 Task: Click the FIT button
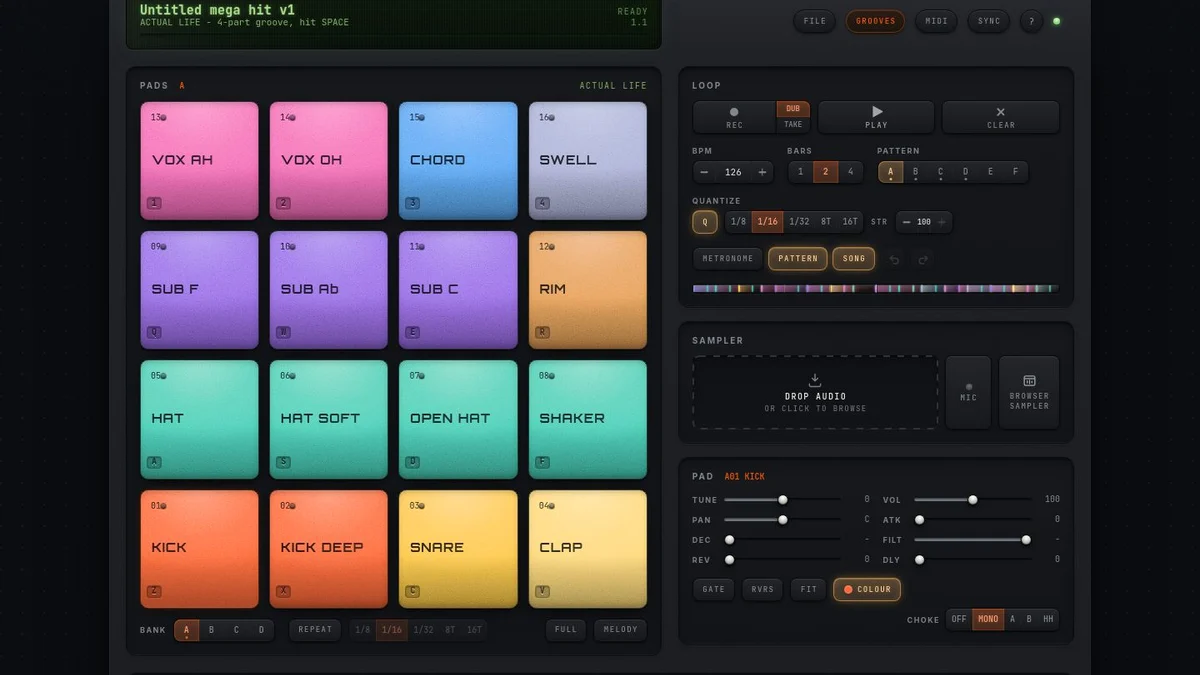coord(808,589)
